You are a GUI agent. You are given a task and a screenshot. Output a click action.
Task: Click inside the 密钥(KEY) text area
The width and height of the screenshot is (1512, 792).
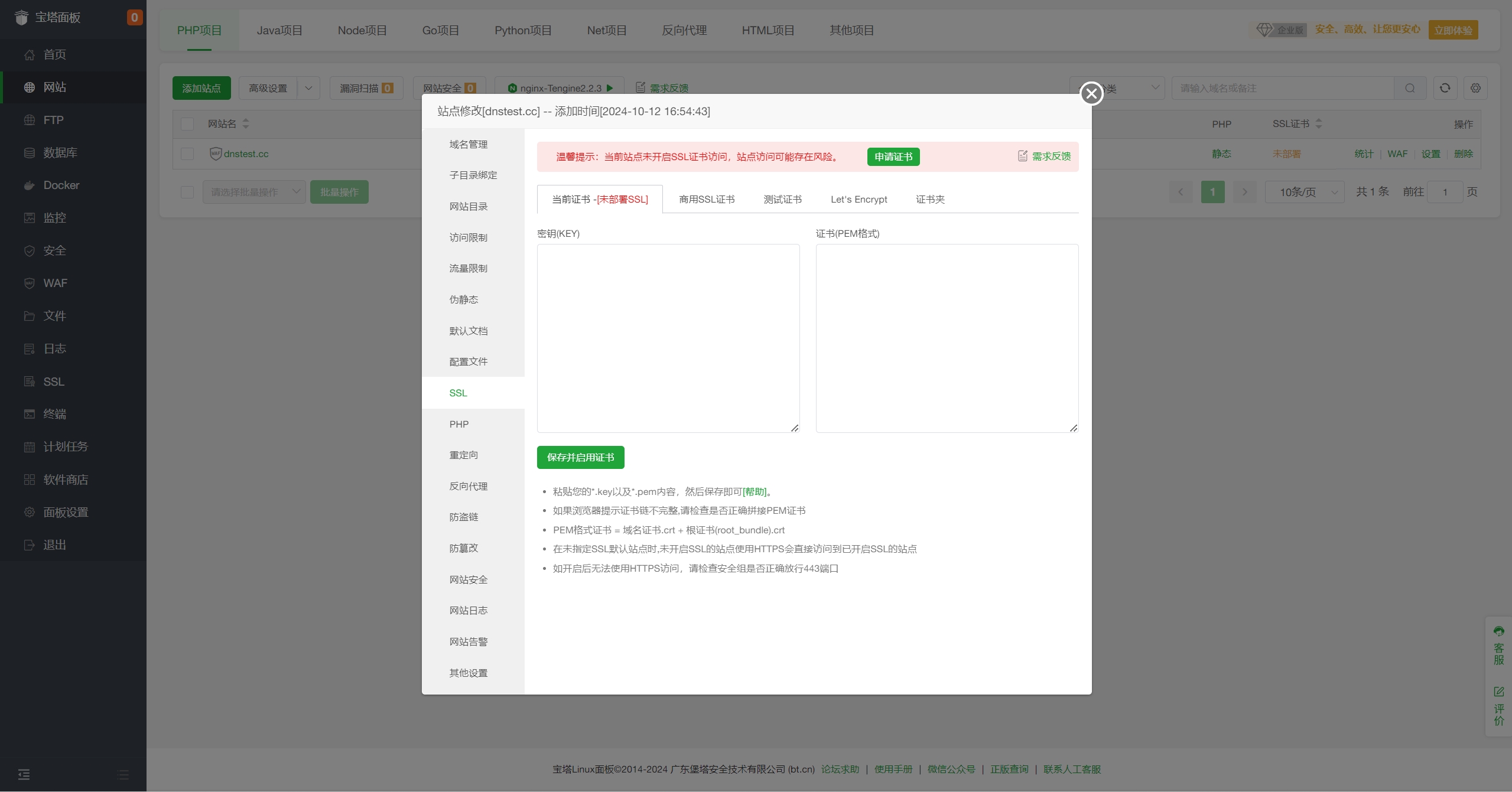[x=668, y=338]
